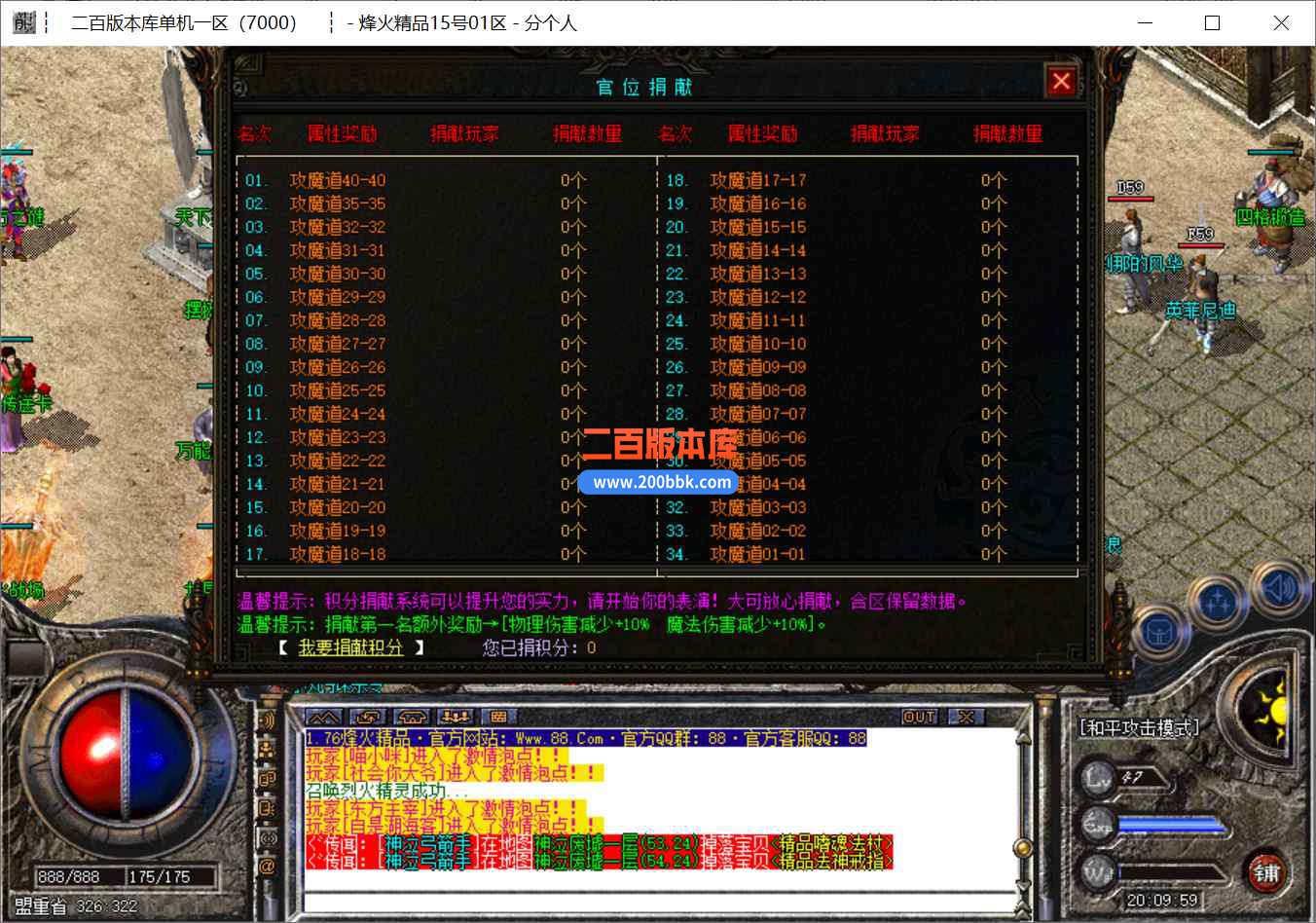The width and height of the screenshot is (1316, 923).
Task: Maximize the game window
Action: click(1212, 22)
